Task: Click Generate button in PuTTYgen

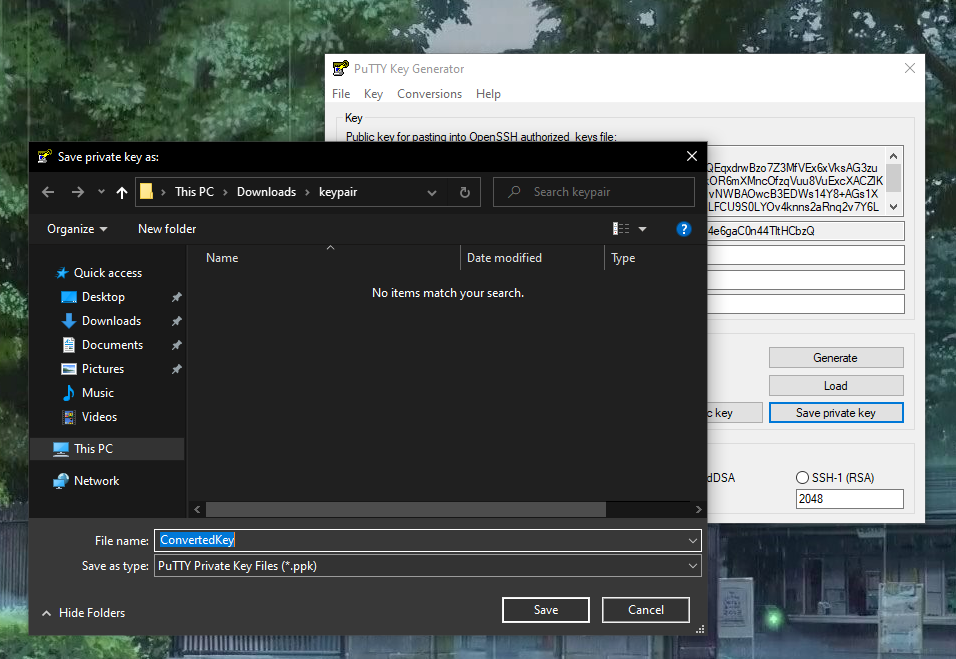Action: pyautogui.click(x=836, y=358)
